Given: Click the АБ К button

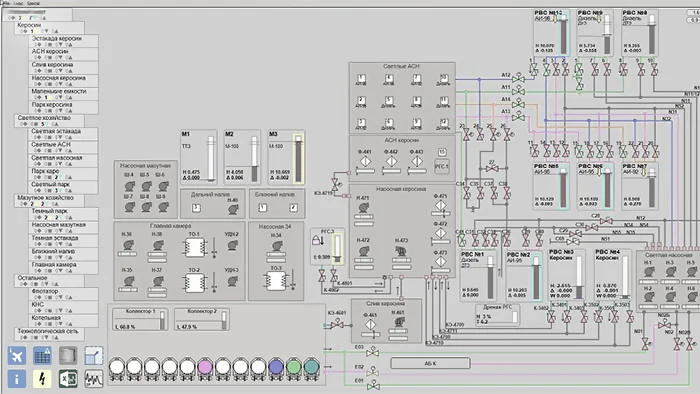Looking at the screenshot, I should click(430, 363).
